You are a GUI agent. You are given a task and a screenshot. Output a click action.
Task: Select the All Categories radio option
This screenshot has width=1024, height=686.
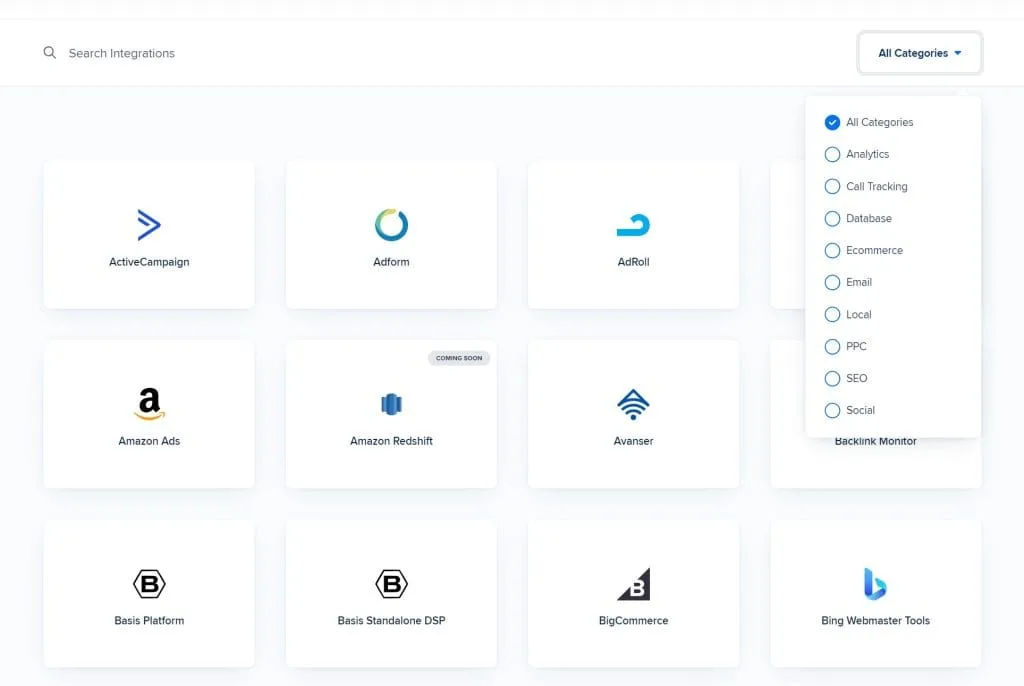coord(832,122)
